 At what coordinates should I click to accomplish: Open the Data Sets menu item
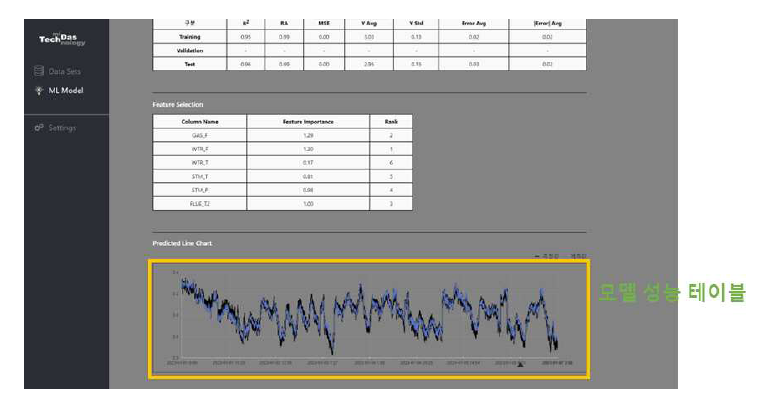pos(58,71)
